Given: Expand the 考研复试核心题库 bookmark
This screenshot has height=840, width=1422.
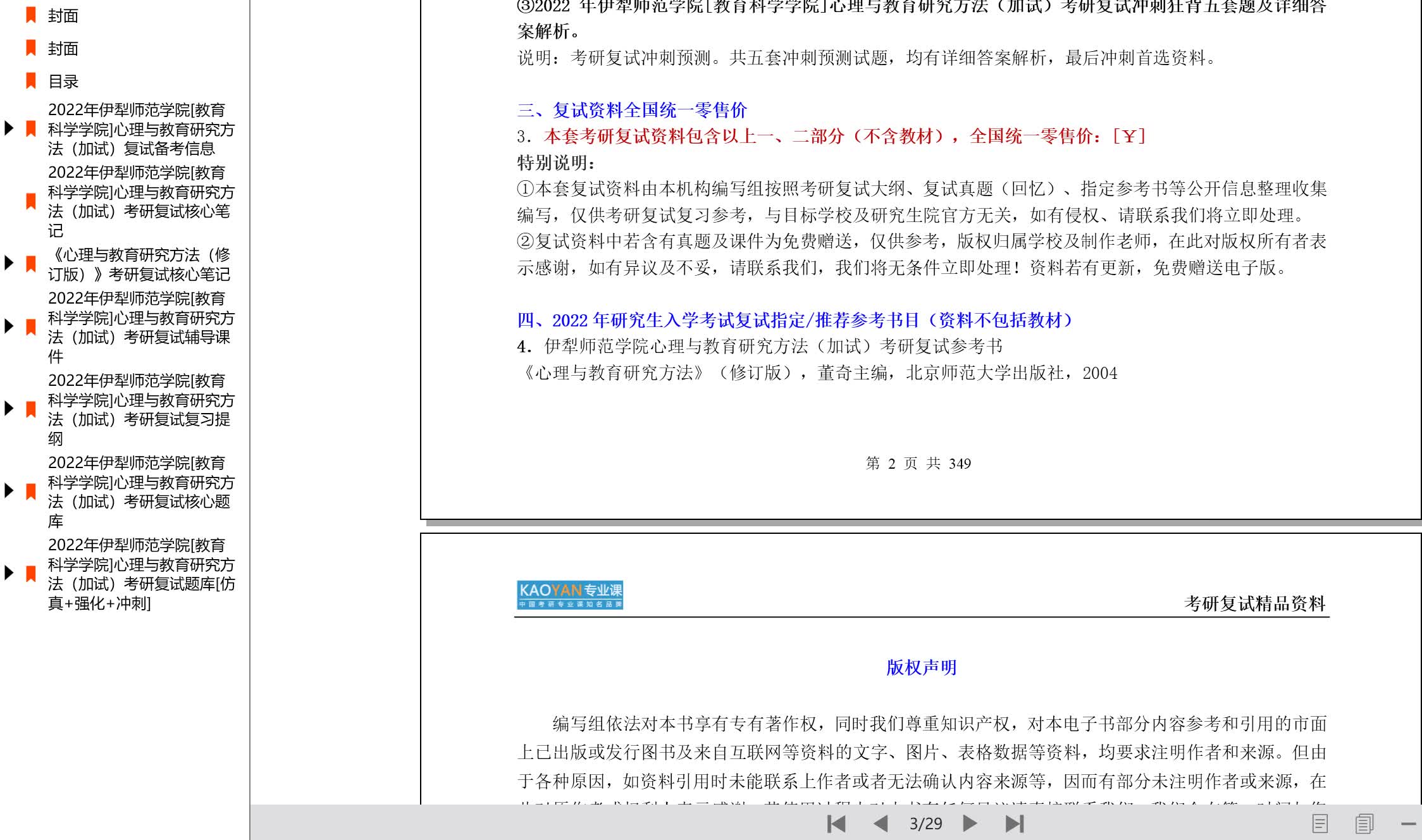Looking at the screenshot, I should pyautogui.click(x=9, y=491).
